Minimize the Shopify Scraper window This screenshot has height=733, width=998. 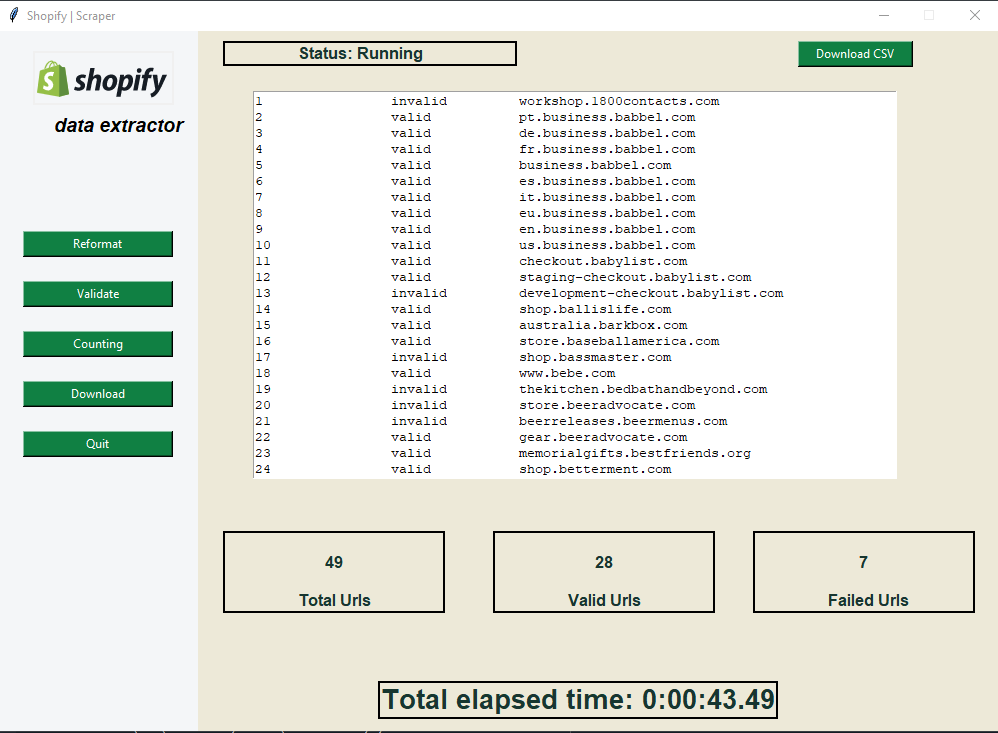coord(883,15)
